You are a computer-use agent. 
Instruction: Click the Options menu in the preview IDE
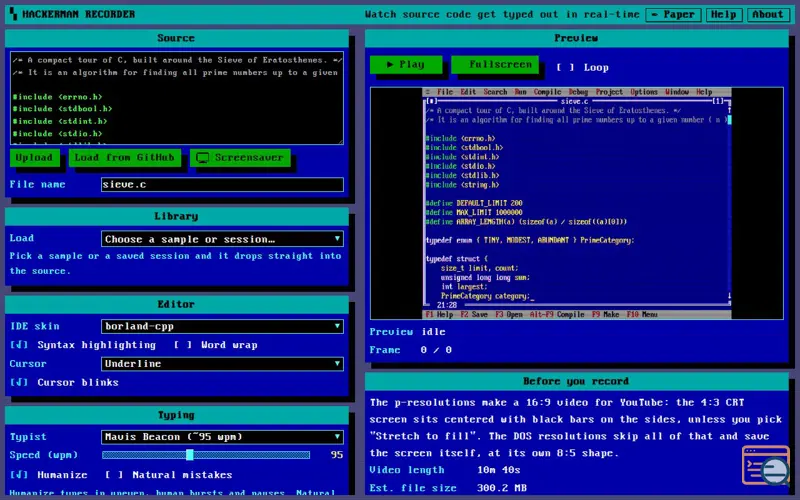pyautogui.click(x=644, y=92)
